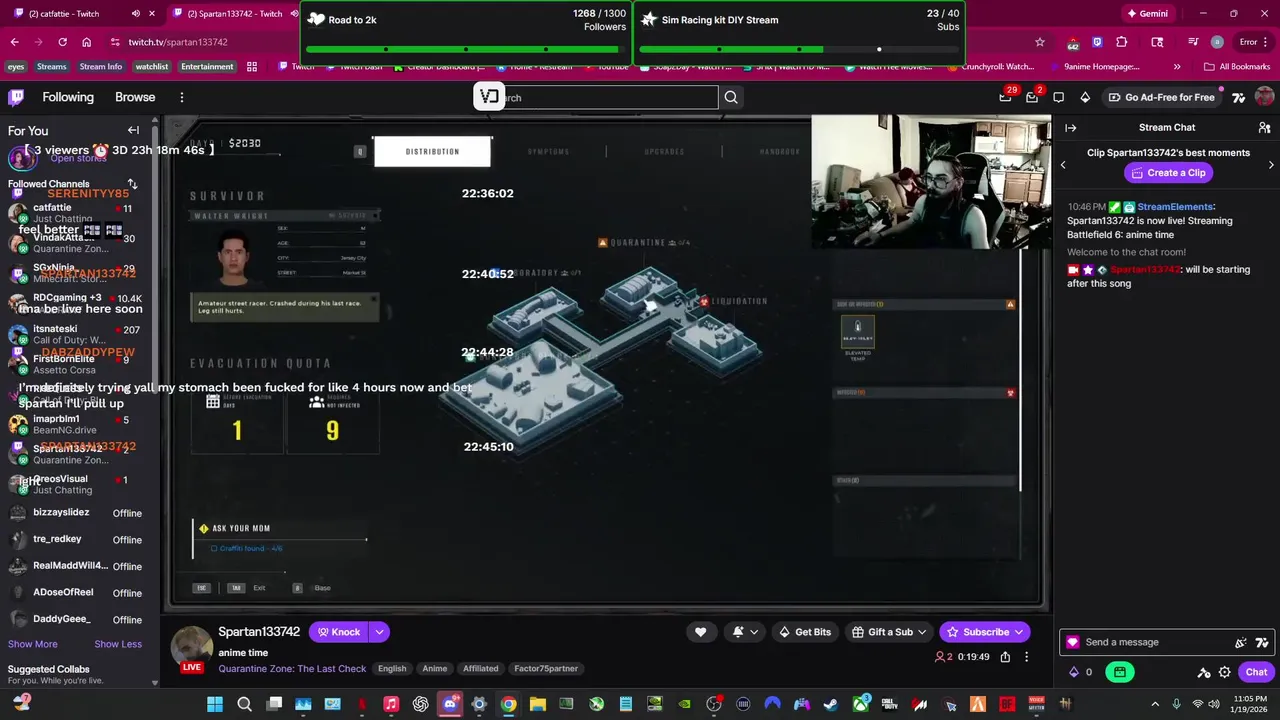Image resolution: width=1280 pixels, height=720 pixels.
Task: Open the stream more options three dots
Action: [1026, 657]
